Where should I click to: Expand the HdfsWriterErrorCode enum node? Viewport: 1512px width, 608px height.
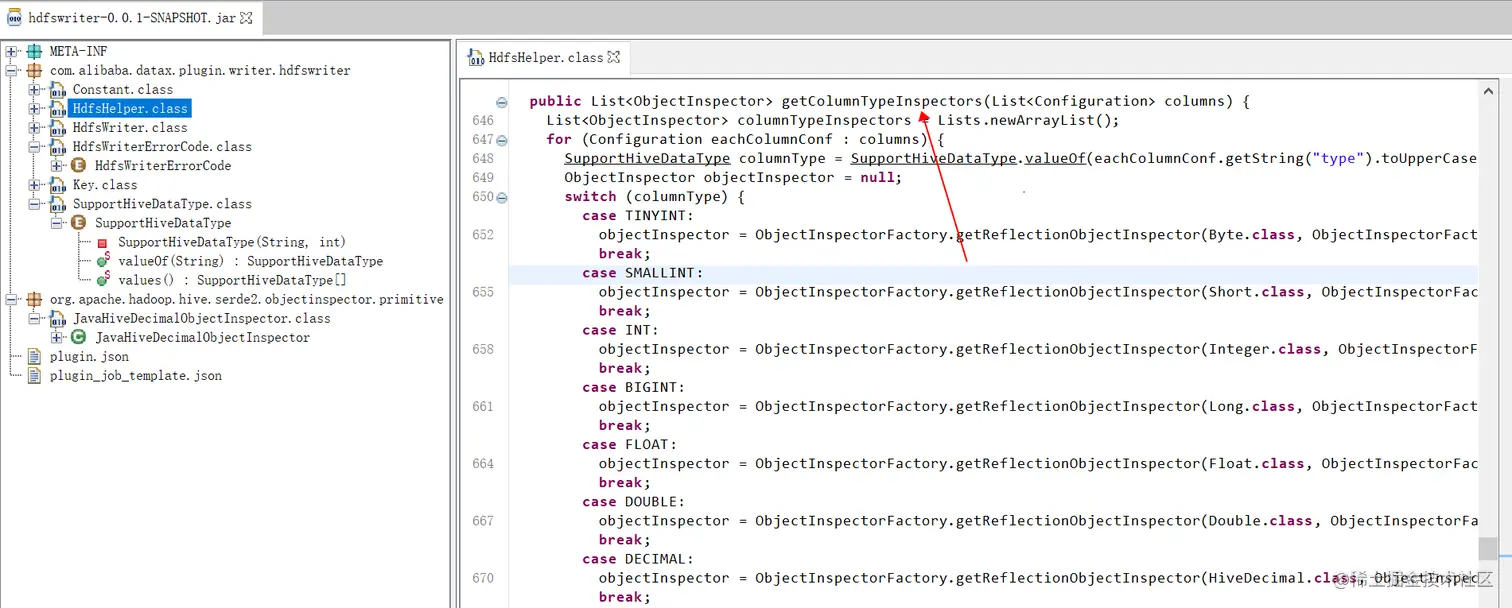click(x=56, y=165)
